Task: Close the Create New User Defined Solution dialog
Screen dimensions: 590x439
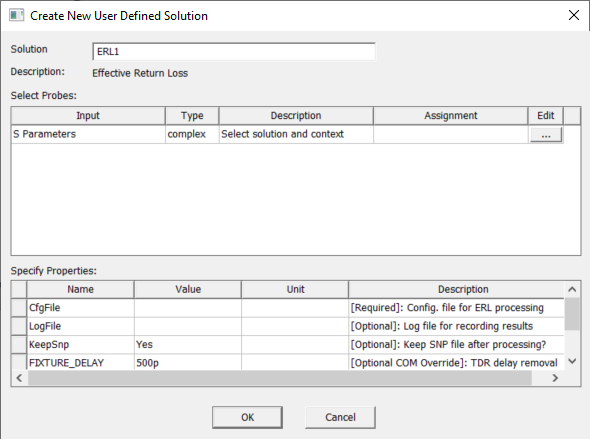Action: 573,15
